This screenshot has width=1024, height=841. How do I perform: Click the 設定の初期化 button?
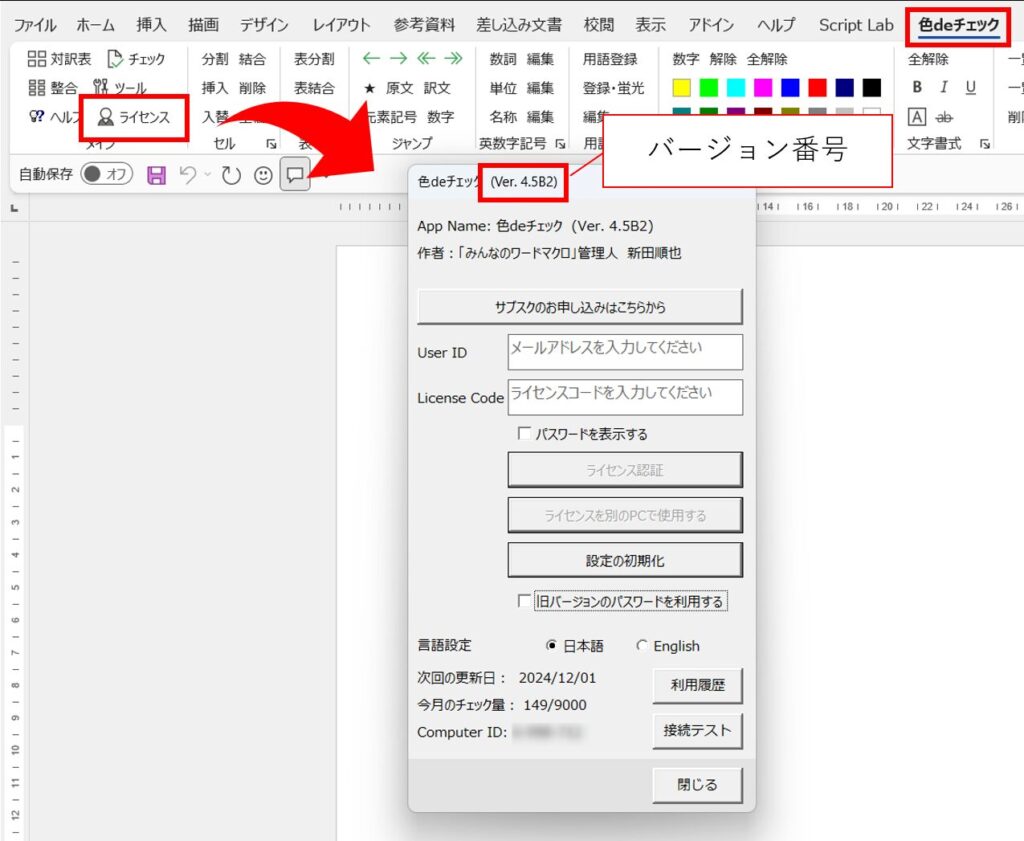(x=625, y=561)
